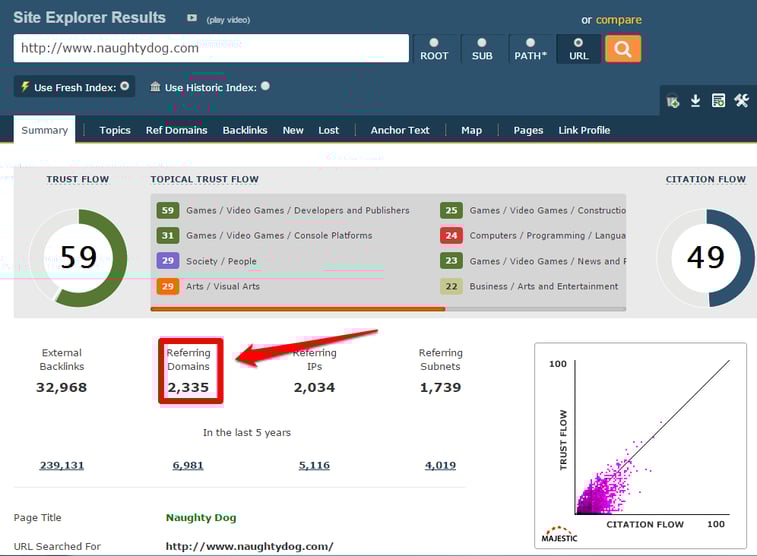The height and width of the screenshot is (556, 757).
Task: Click the download icon in toolbar
Action: click(695, 101)
